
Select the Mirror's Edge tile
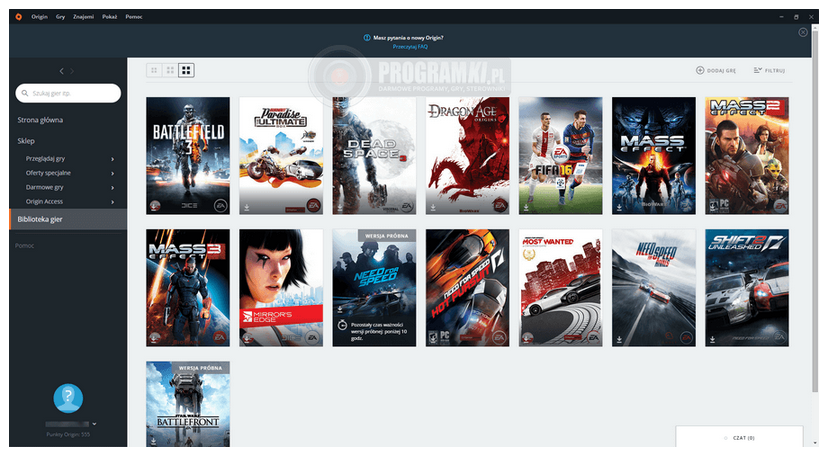click(281, 288)
